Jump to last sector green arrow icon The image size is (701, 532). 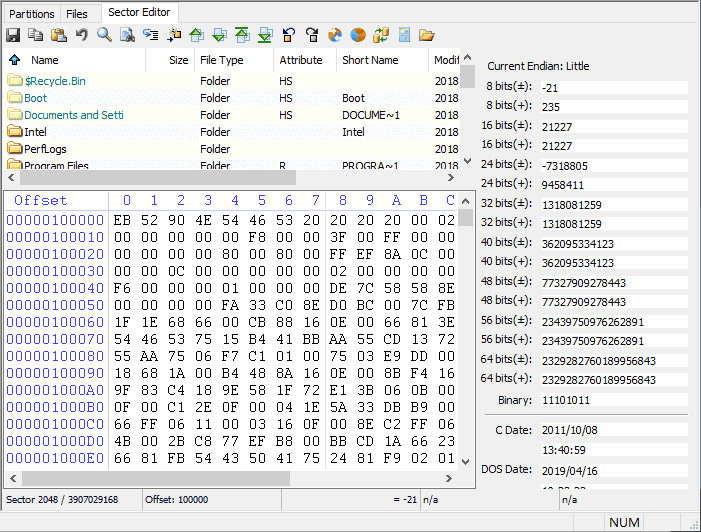point(265,35)
